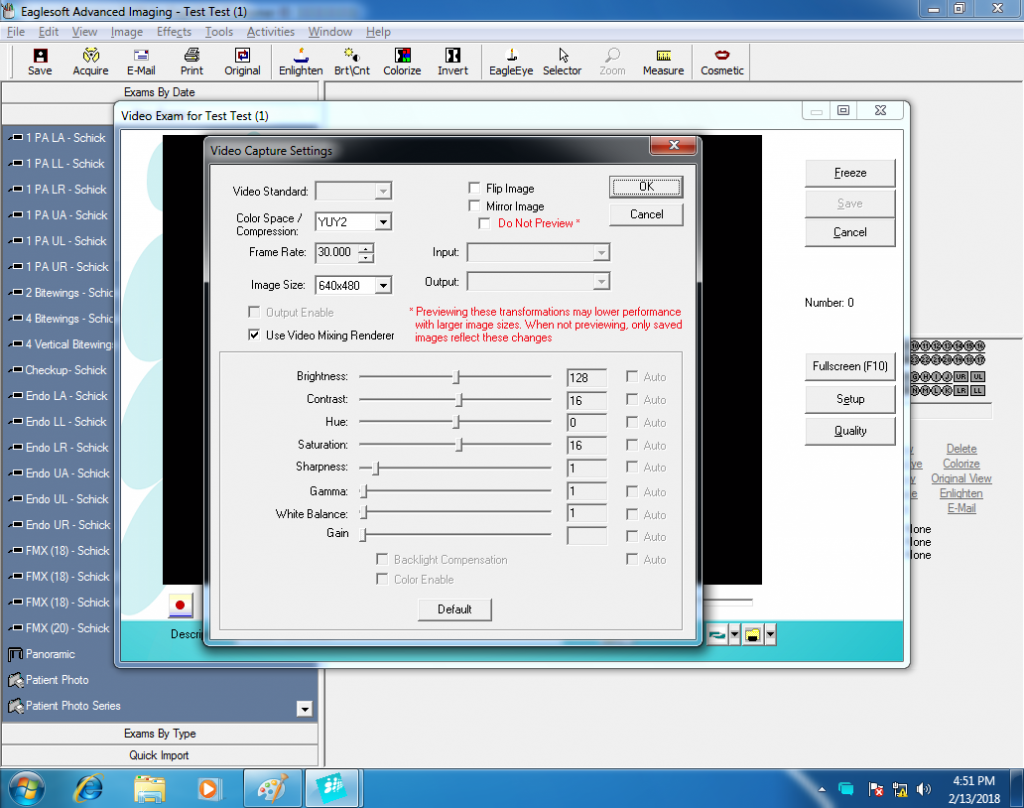Viewport: 1024px width, 808px height.
Task: Click the Save icon in toolbar
Action: click(x=40, y=62)
